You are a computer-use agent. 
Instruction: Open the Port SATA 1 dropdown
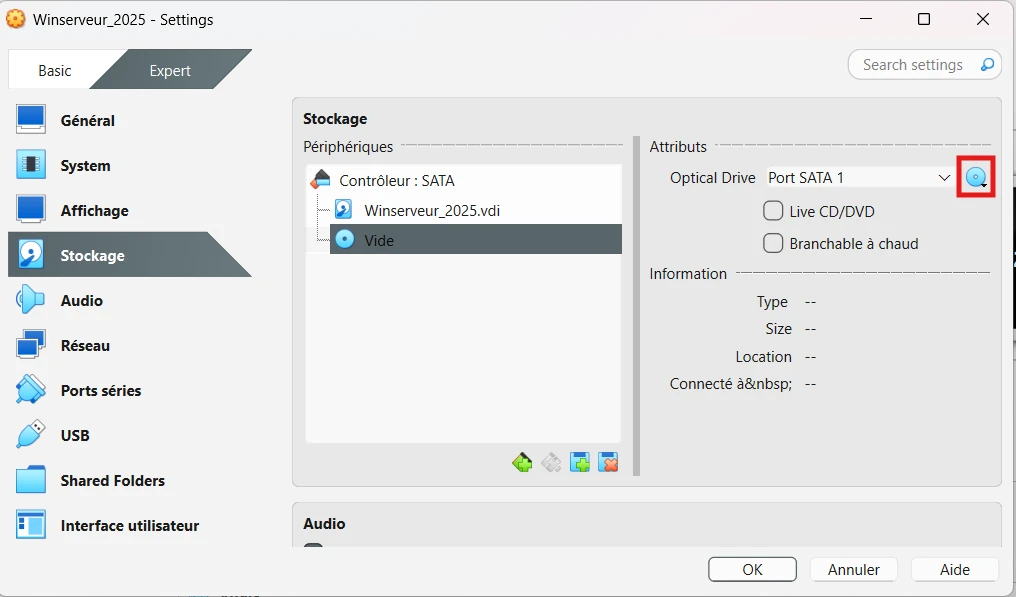coord(860,178)
